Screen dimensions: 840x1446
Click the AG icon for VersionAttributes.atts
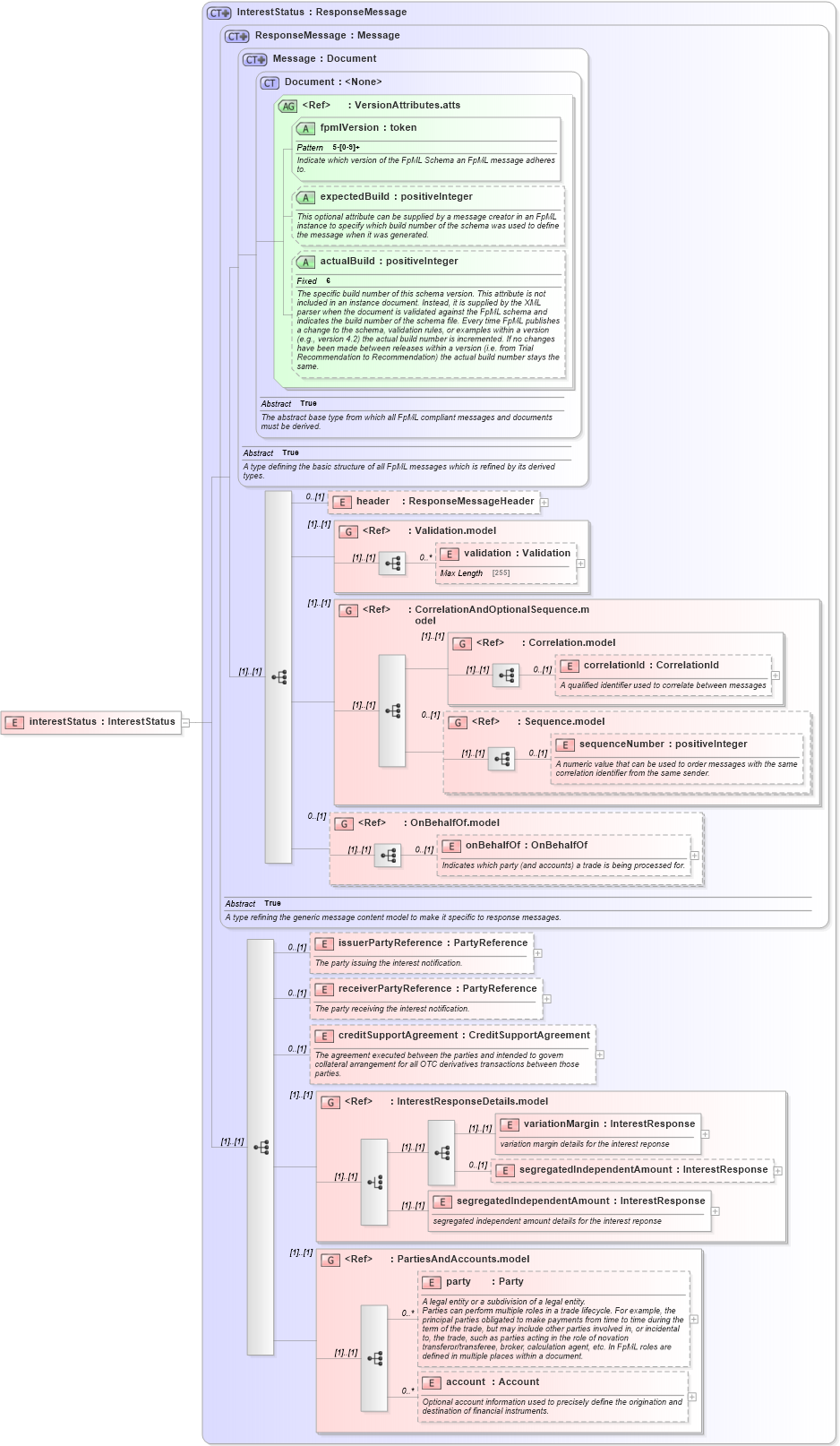coord(287,106)
